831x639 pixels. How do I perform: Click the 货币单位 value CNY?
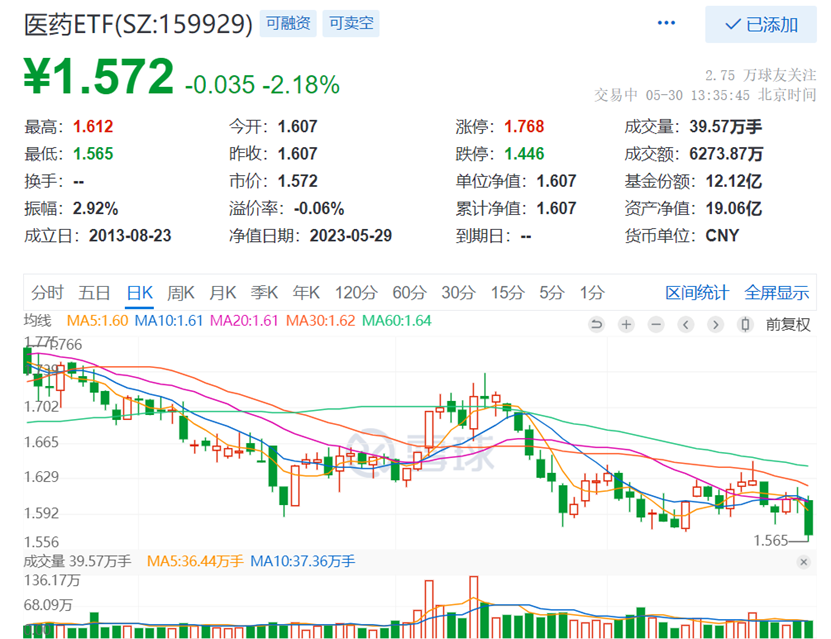pyautogui.click(x=722, y=236)
